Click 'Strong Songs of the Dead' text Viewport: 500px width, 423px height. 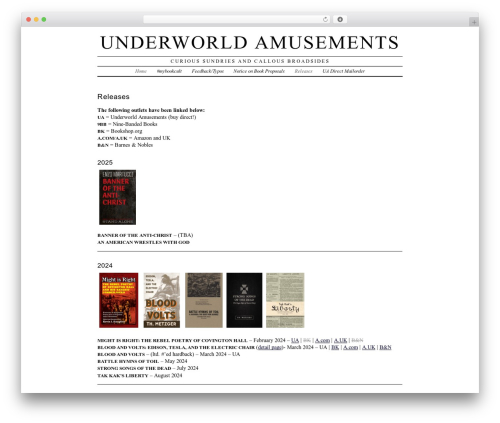[134, 368]
